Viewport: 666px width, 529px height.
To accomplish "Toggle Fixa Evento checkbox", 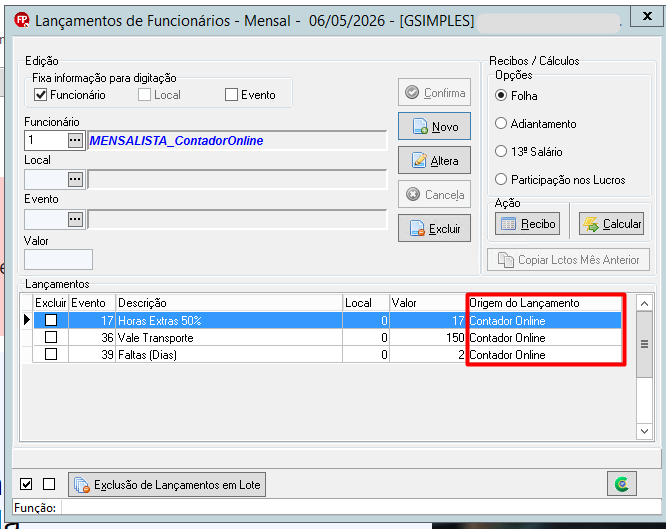I will pyautogui.click(x=231, y=94).
